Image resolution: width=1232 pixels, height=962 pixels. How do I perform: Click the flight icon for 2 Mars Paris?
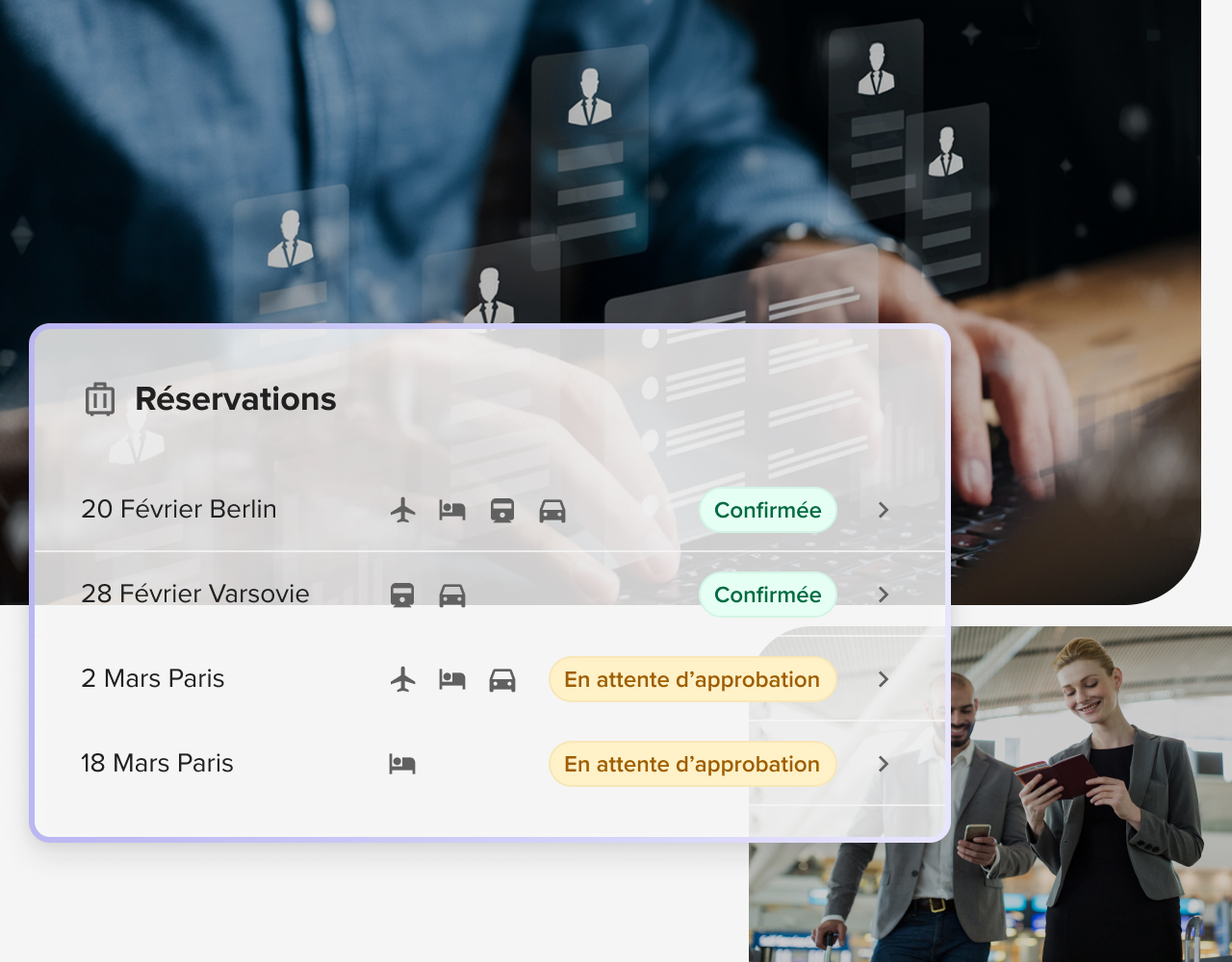coord(403,679)
